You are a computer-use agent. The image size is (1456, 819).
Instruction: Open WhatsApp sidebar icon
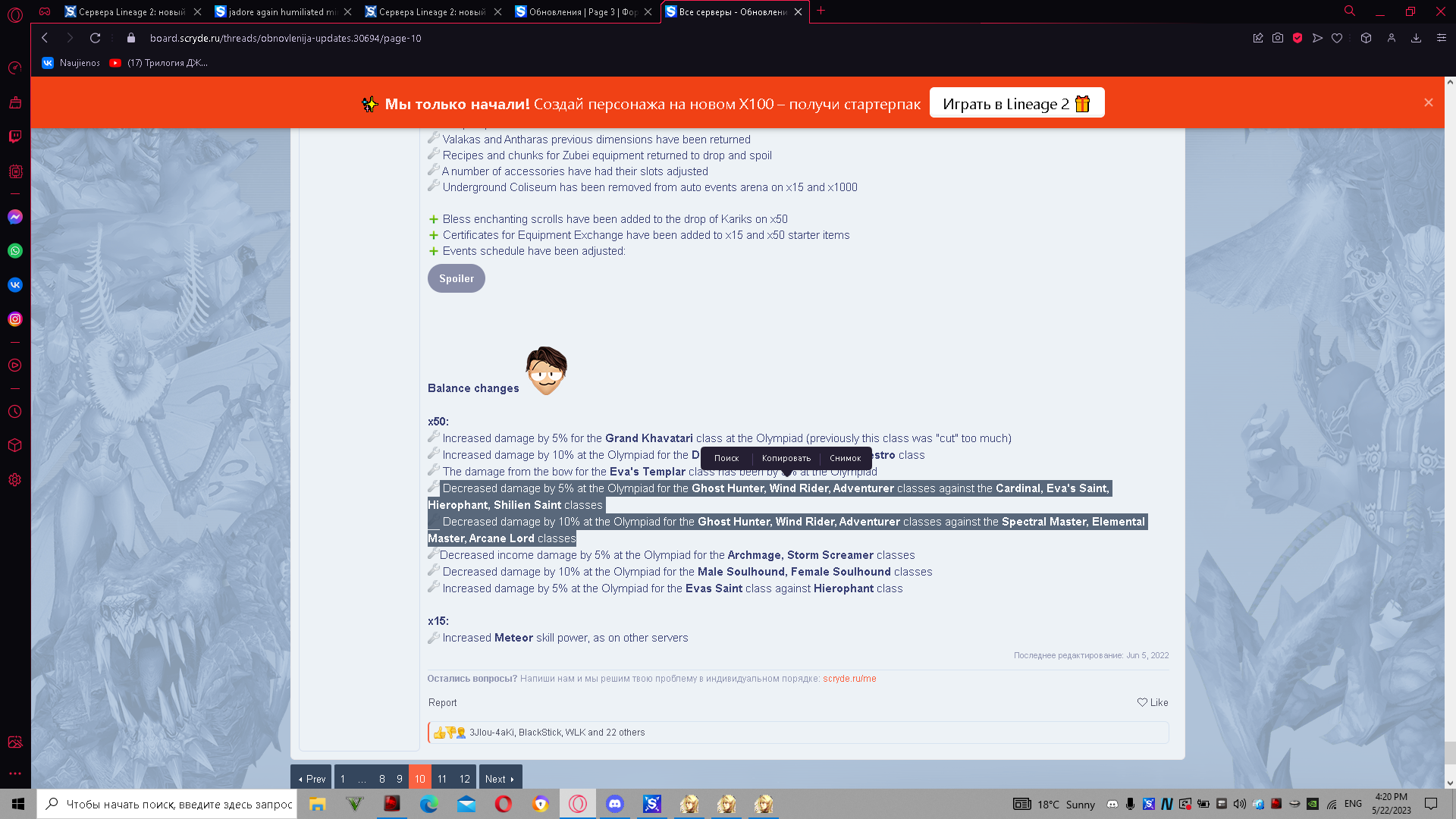[15, 251]
